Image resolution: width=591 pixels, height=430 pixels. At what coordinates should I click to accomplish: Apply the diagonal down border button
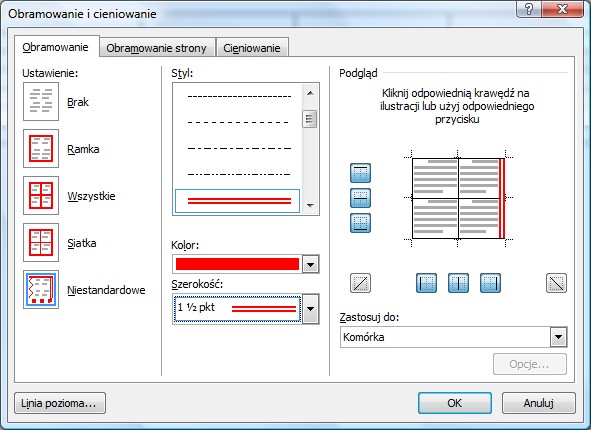[556, 283]
